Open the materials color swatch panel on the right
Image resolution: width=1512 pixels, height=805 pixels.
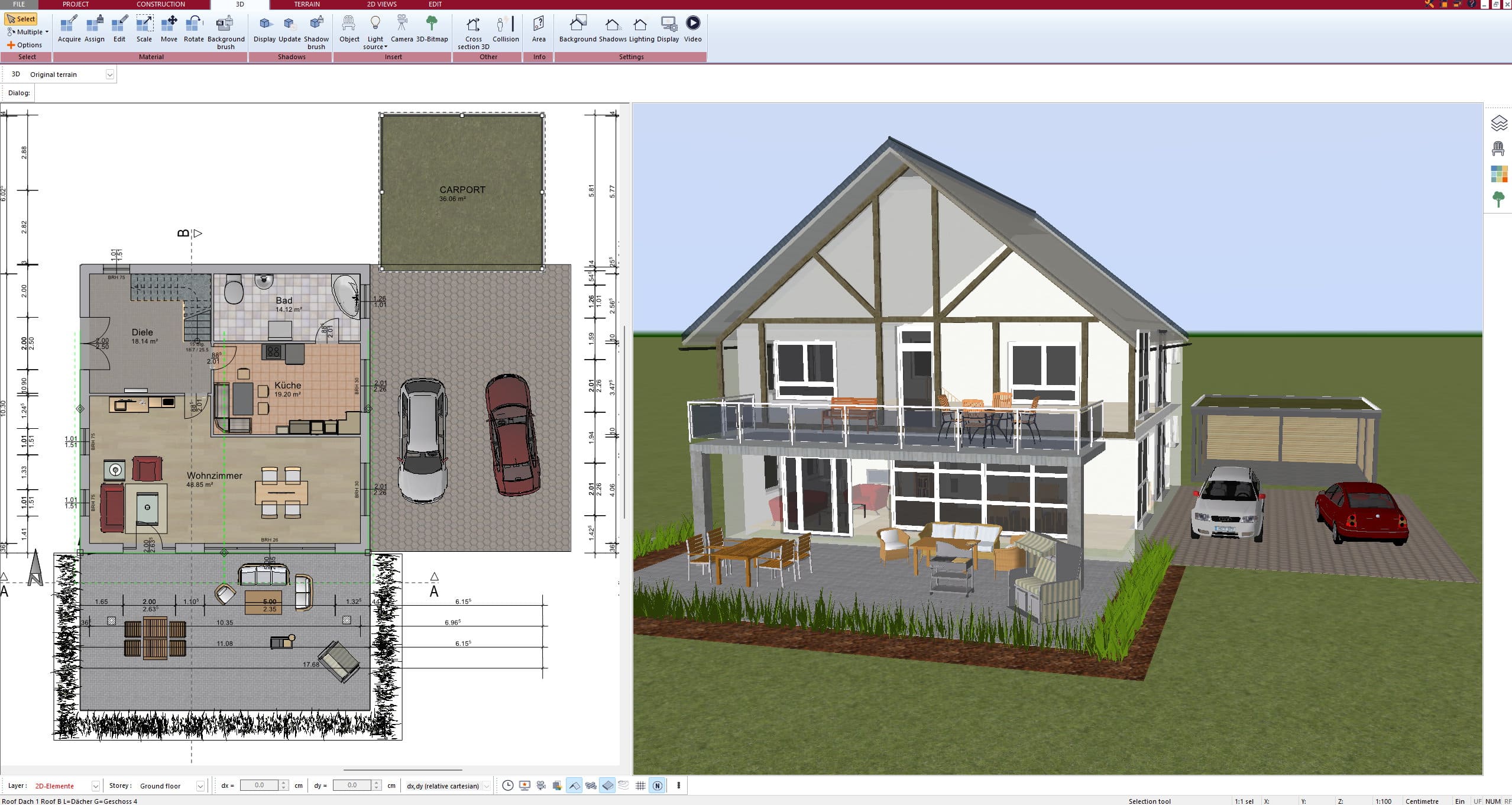(1498, 174)
